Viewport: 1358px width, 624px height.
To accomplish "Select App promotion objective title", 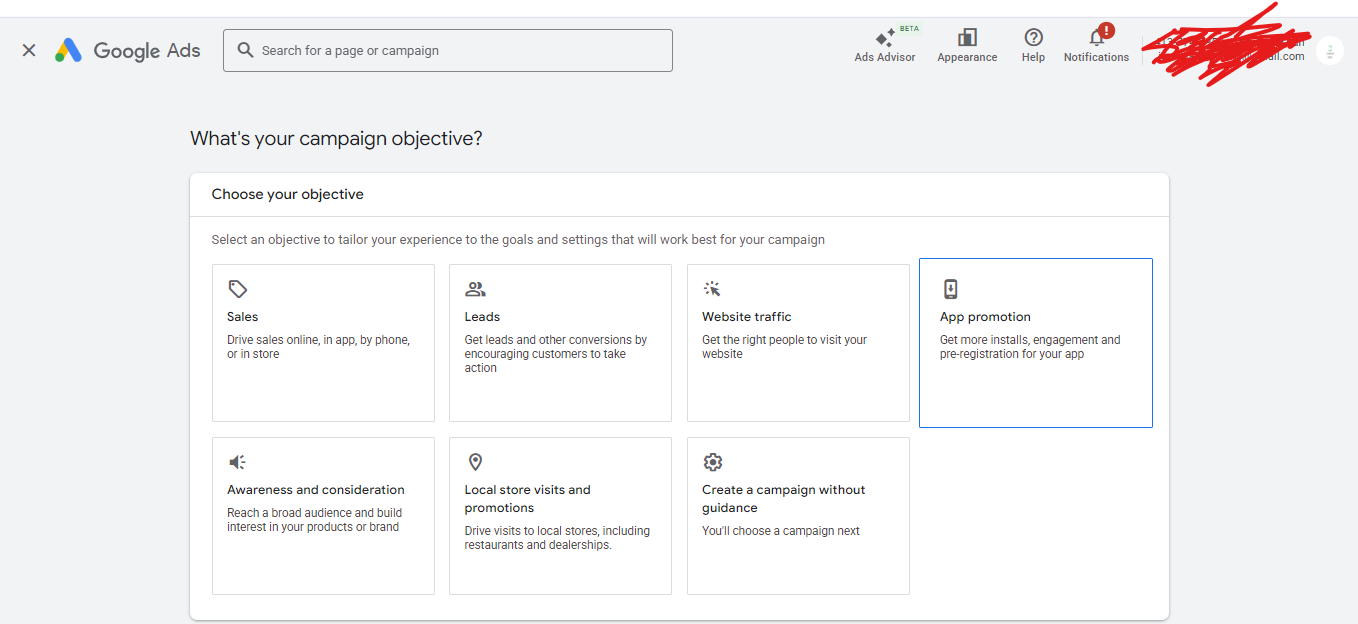I will click(x=985, y=317).
